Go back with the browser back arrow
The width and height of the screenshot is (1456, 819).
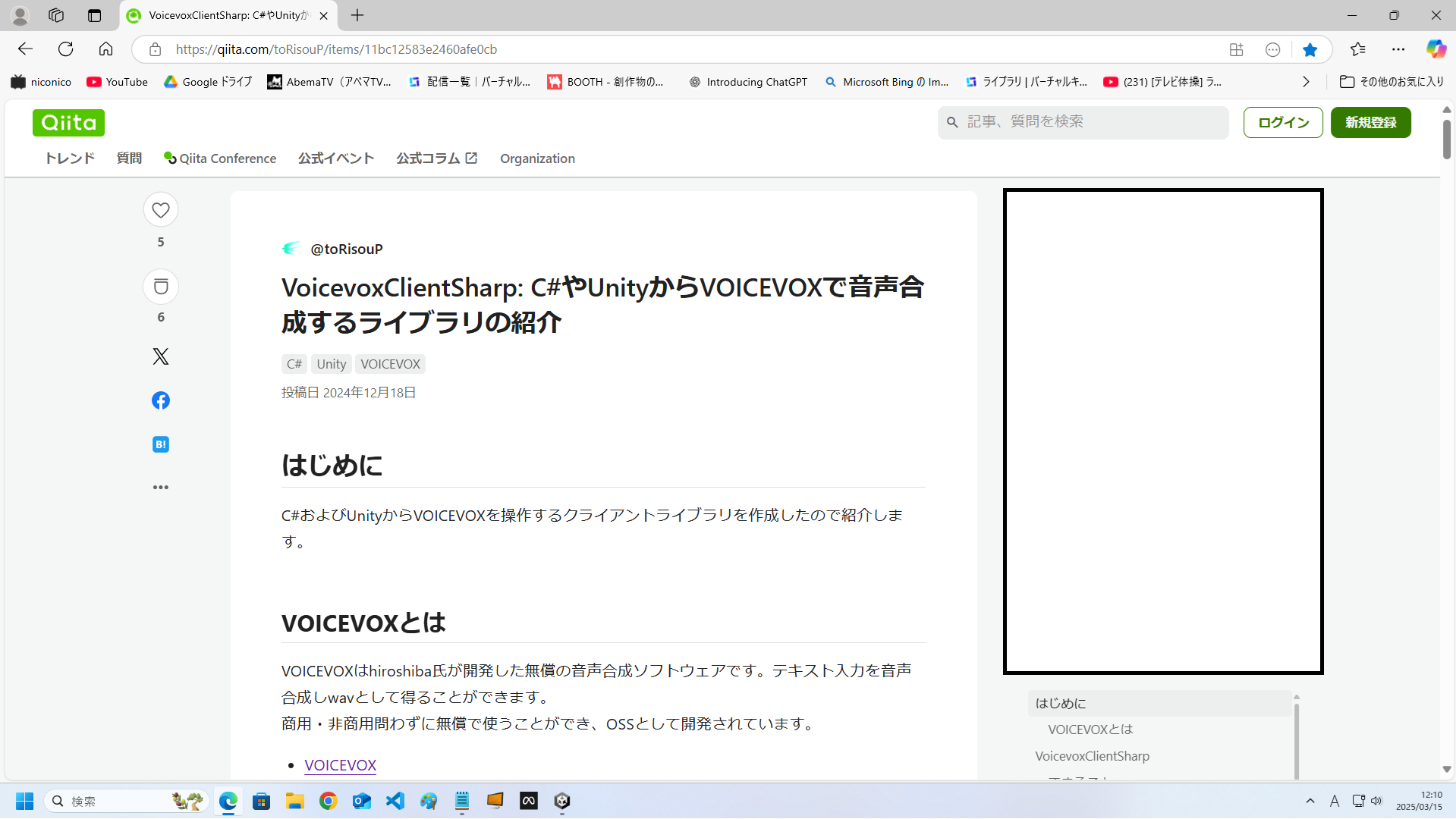tap(26, 49)
